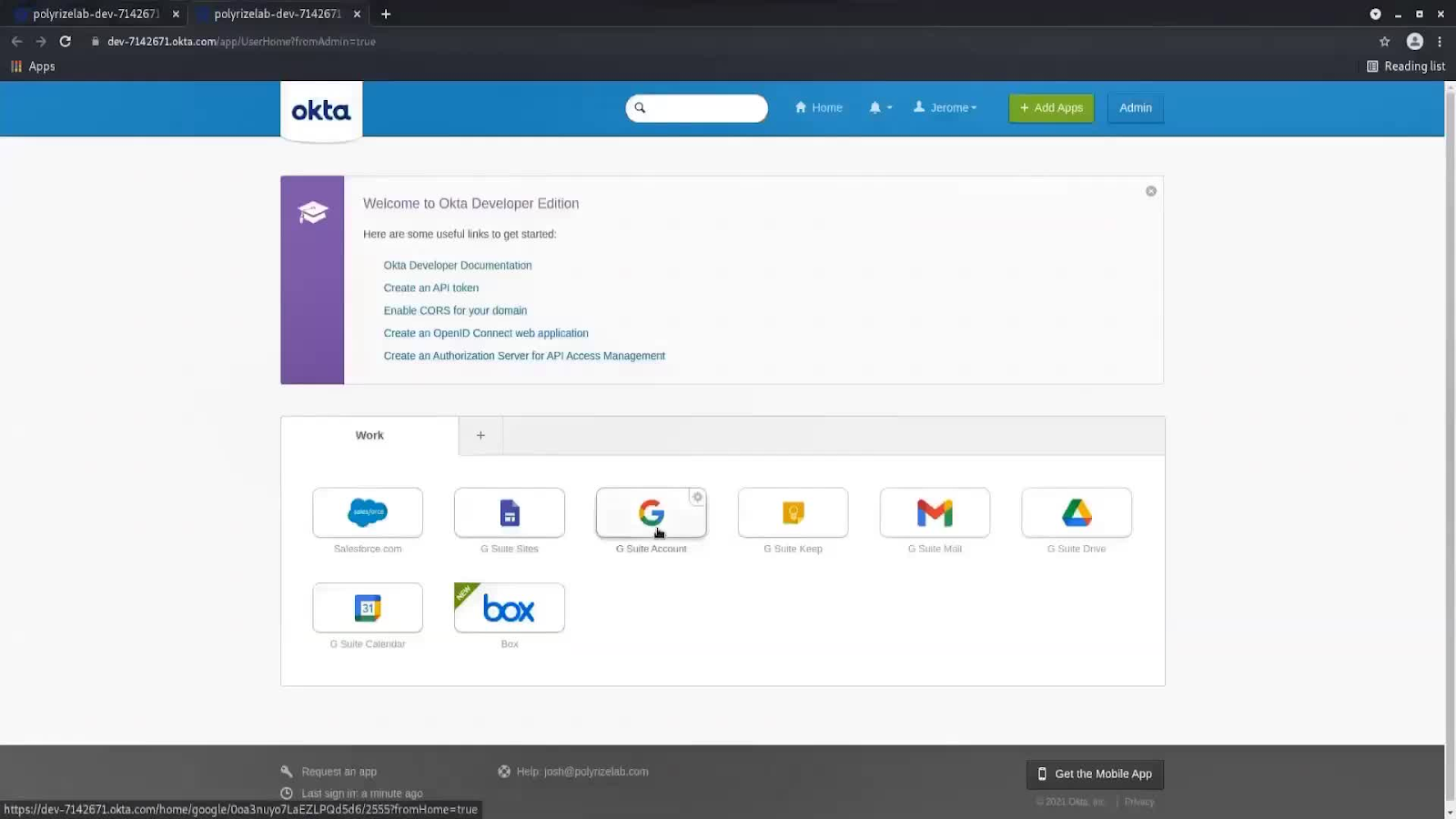Click the Add Apps button

[1052, 107]
